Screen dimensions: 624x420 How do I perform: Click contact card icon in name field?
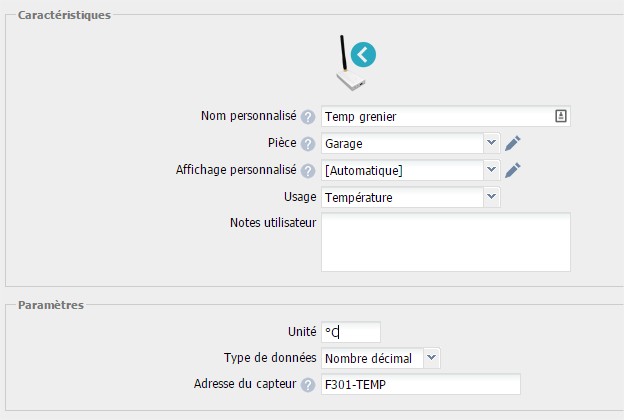pos(561,116)
